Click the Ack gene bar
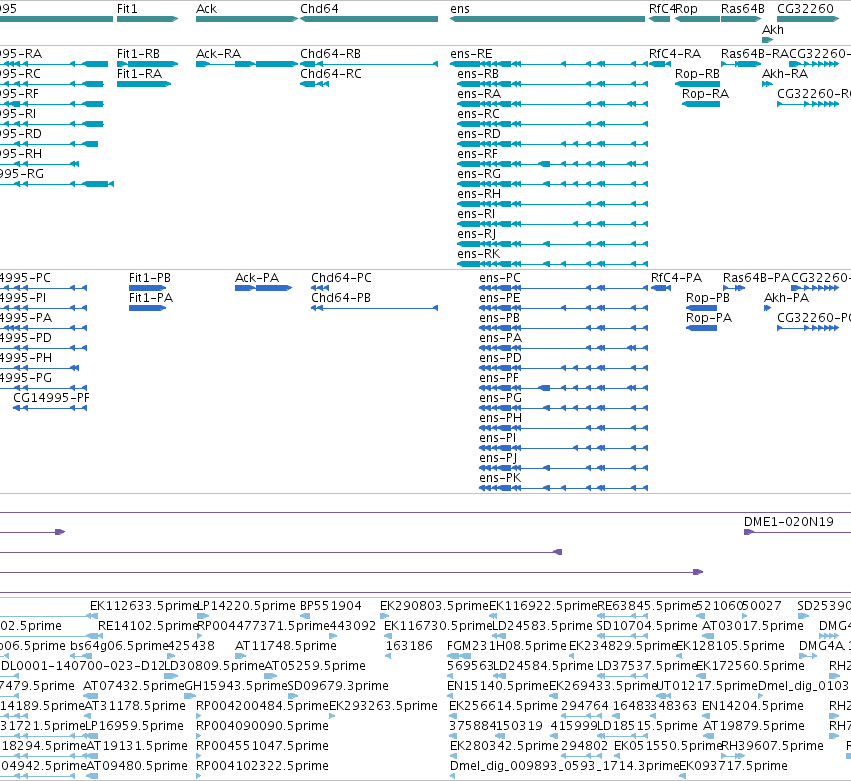 pyautogui.click(x=247, y=19)
